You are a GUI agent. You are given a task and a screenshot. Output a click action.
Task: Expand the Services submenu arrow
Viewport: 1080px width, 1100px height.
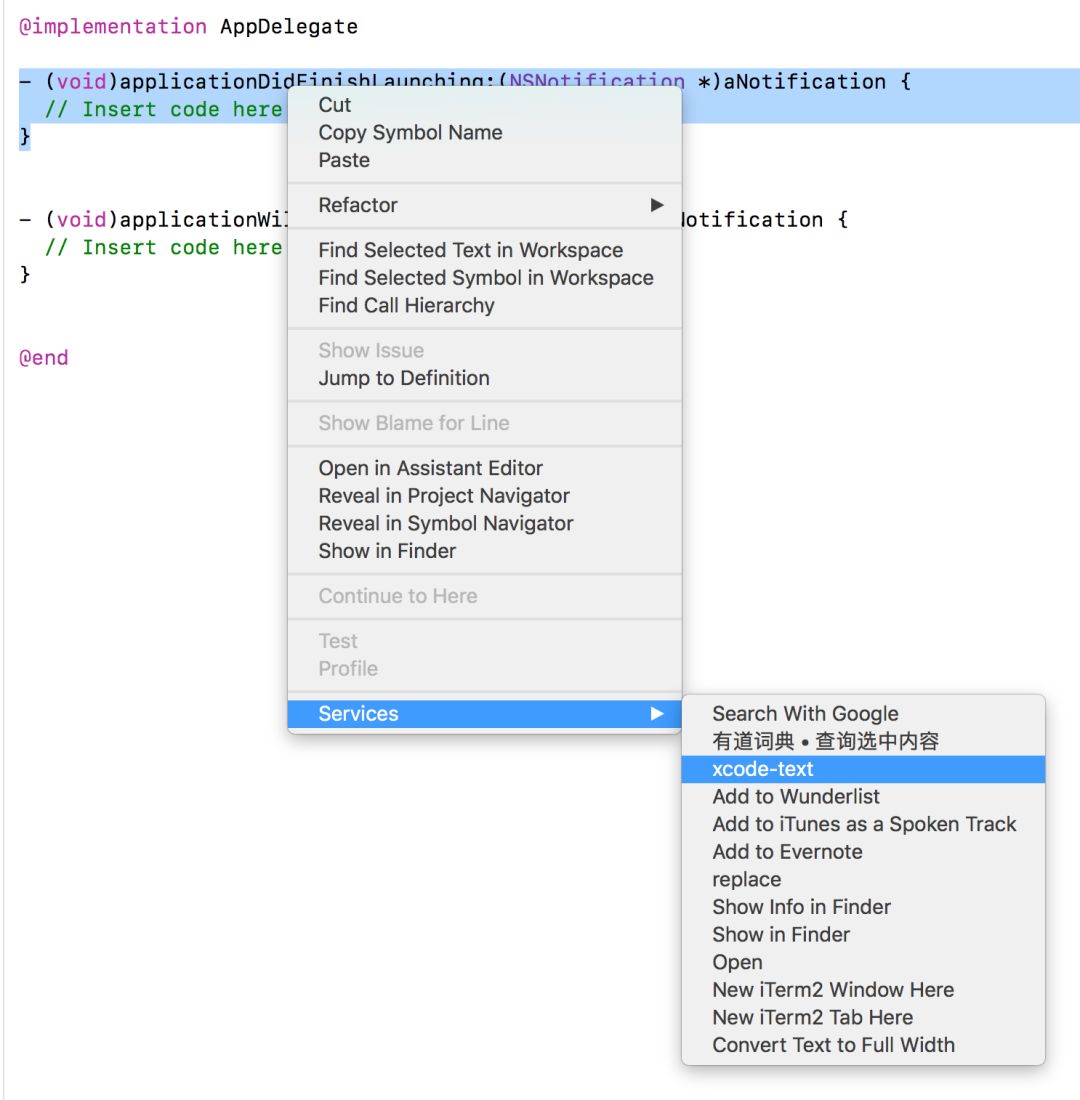point(656,714)
